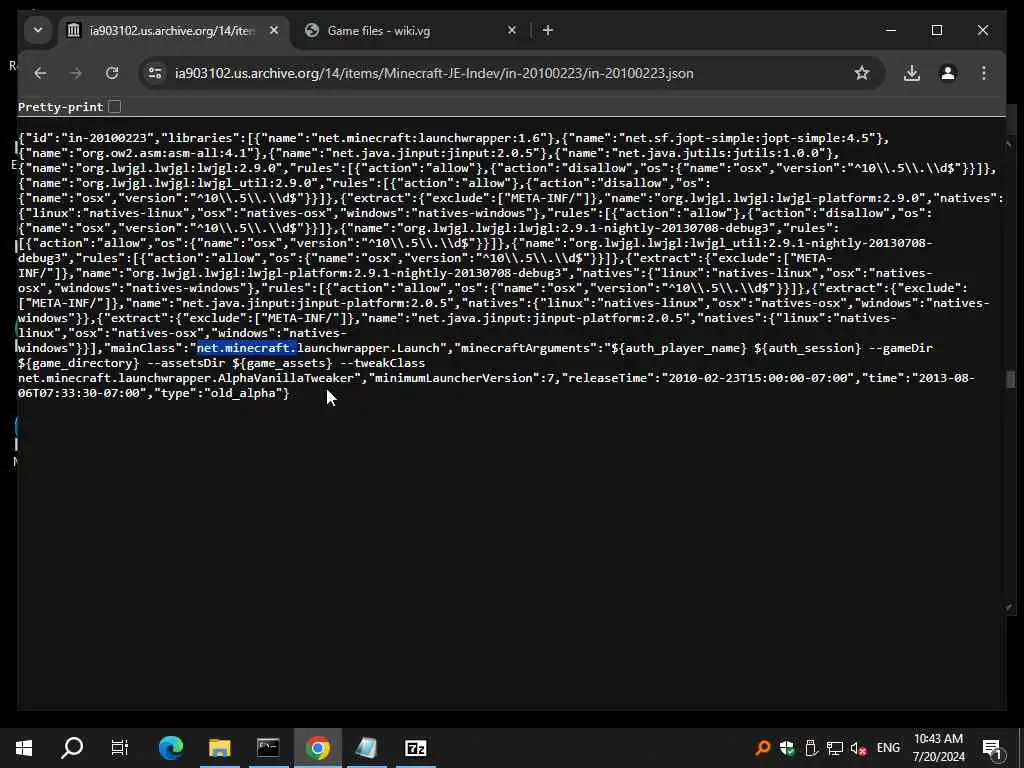Switch to Game files - wiki.vg tab
This screenshot has height=768, width=1024.
point(409,31)
